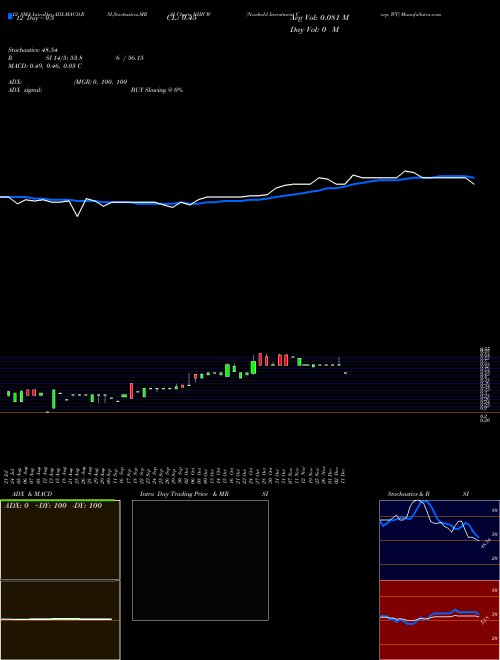500x660 pixels.
Task: Click the SI 14/5: 53.8 reading
Action: point(64,58)
